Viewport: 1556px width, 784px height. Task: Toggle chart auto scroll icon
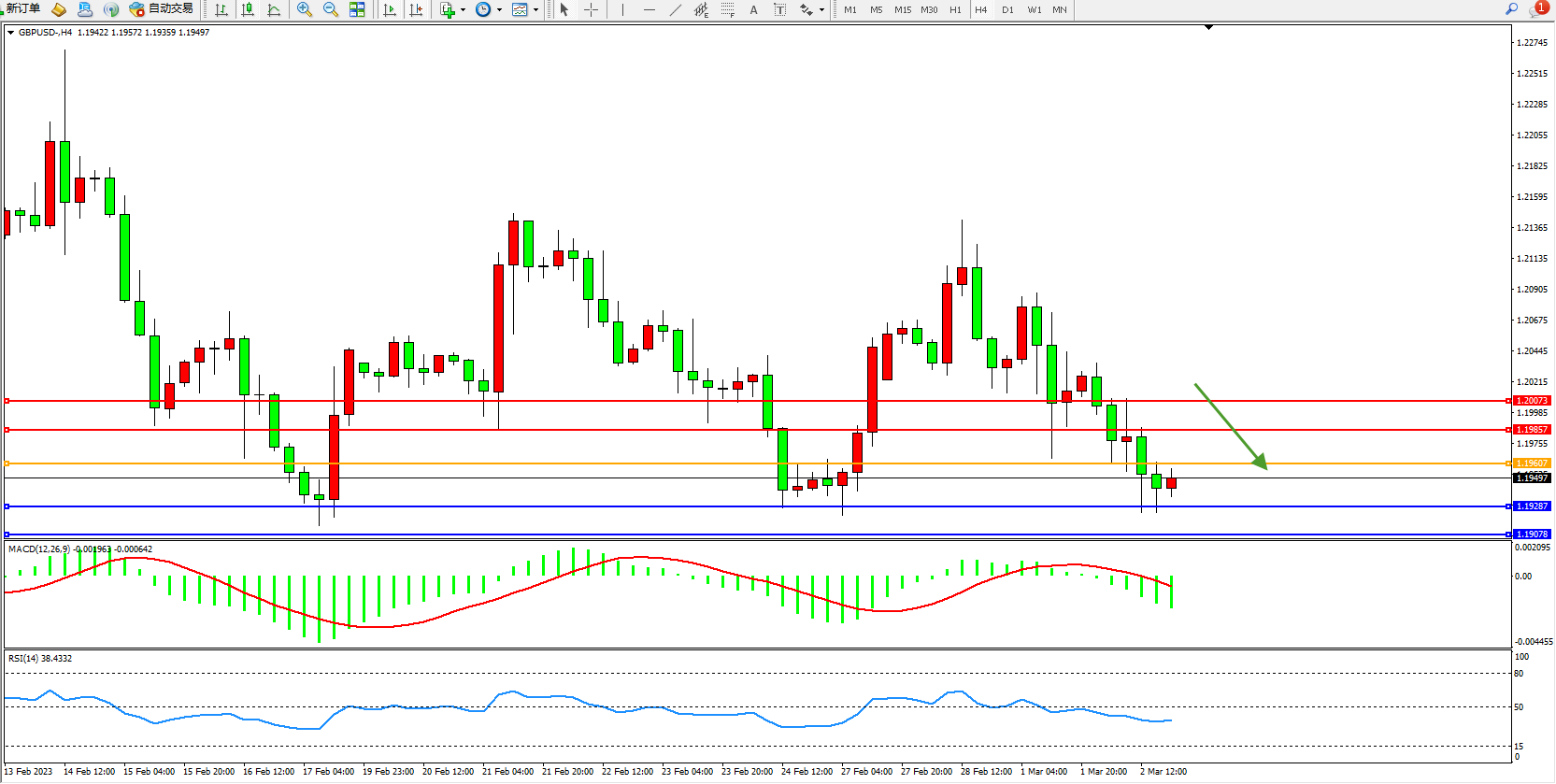(390, 9)
